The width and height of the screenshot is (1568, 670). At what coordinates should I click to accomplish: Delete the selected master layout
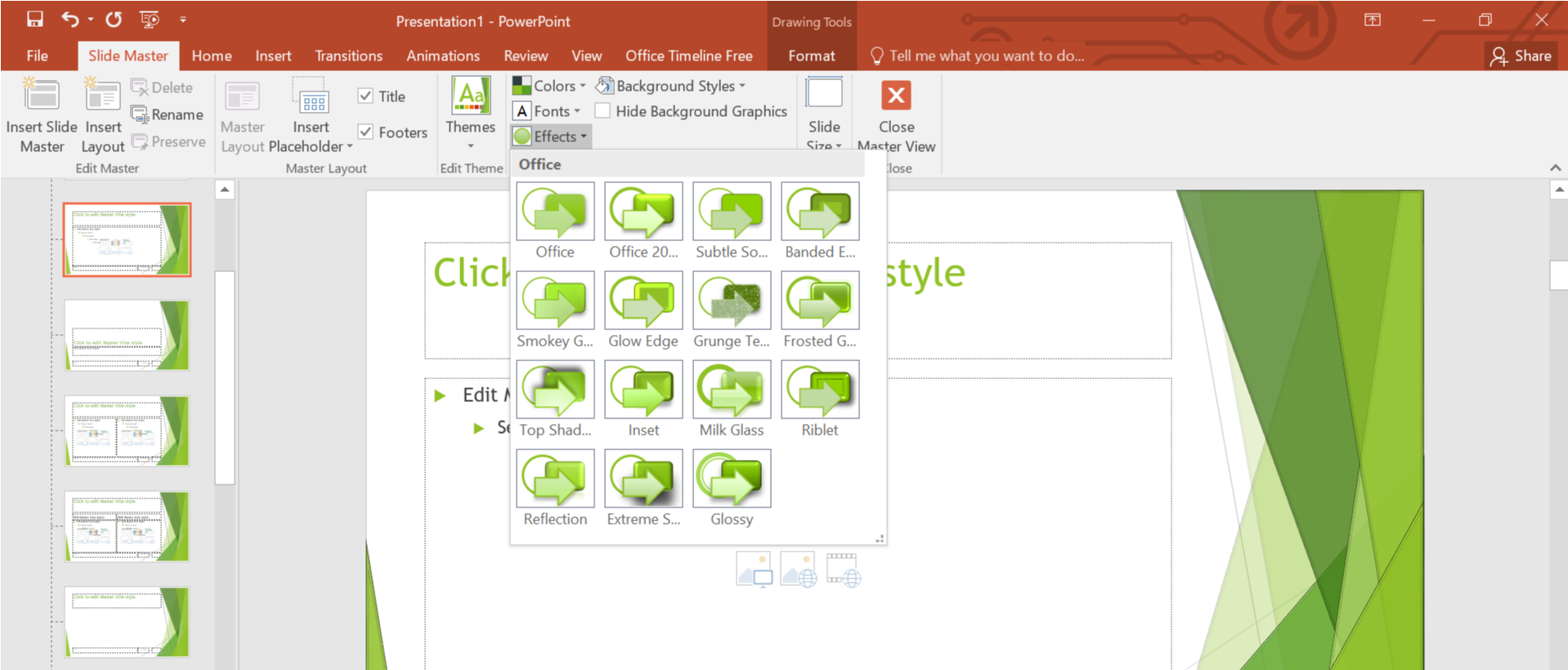(162, 87)
